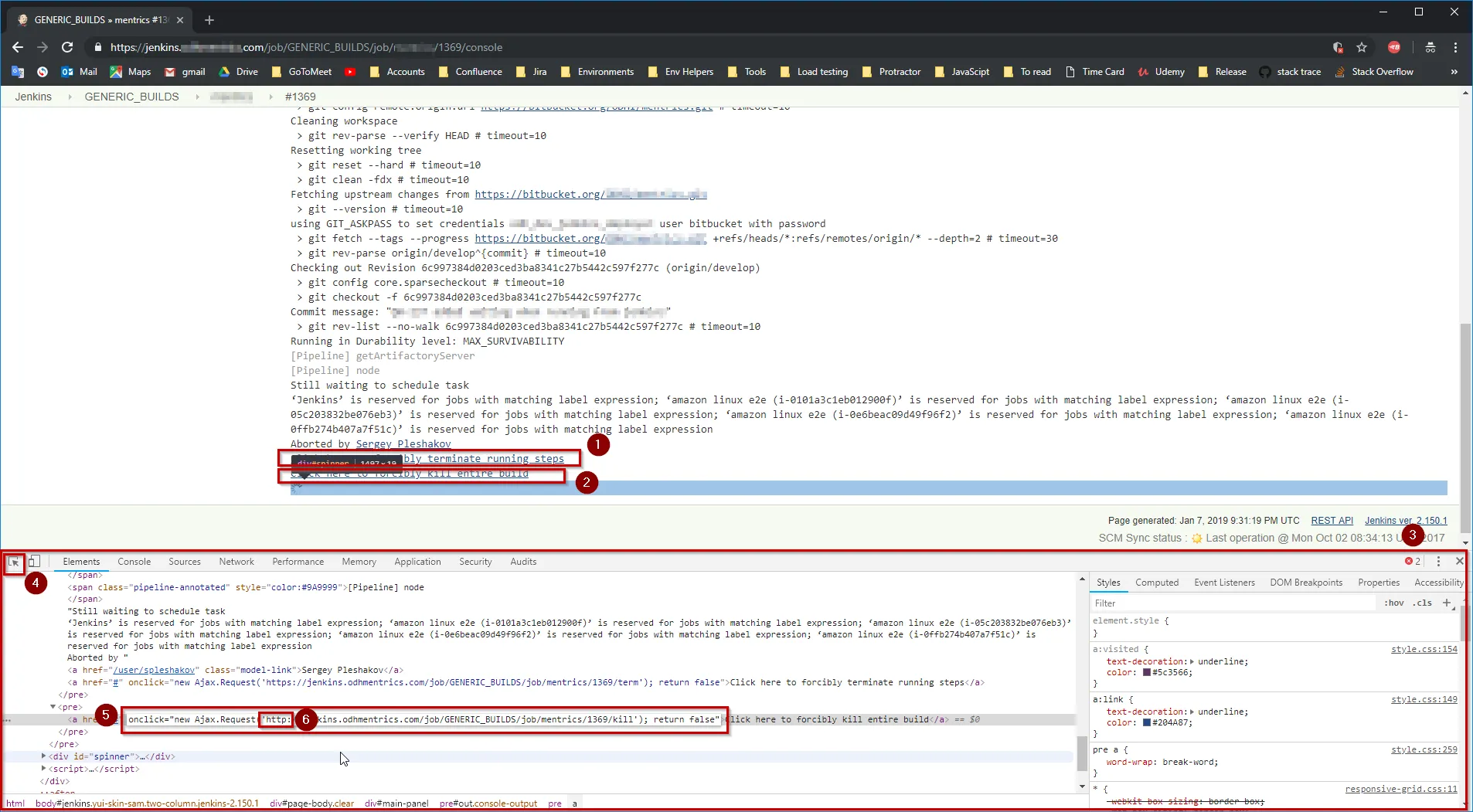Expand text-decoration shorthand in the a:visited rule
1473x812 pixels.
[x=1192, y=661]
